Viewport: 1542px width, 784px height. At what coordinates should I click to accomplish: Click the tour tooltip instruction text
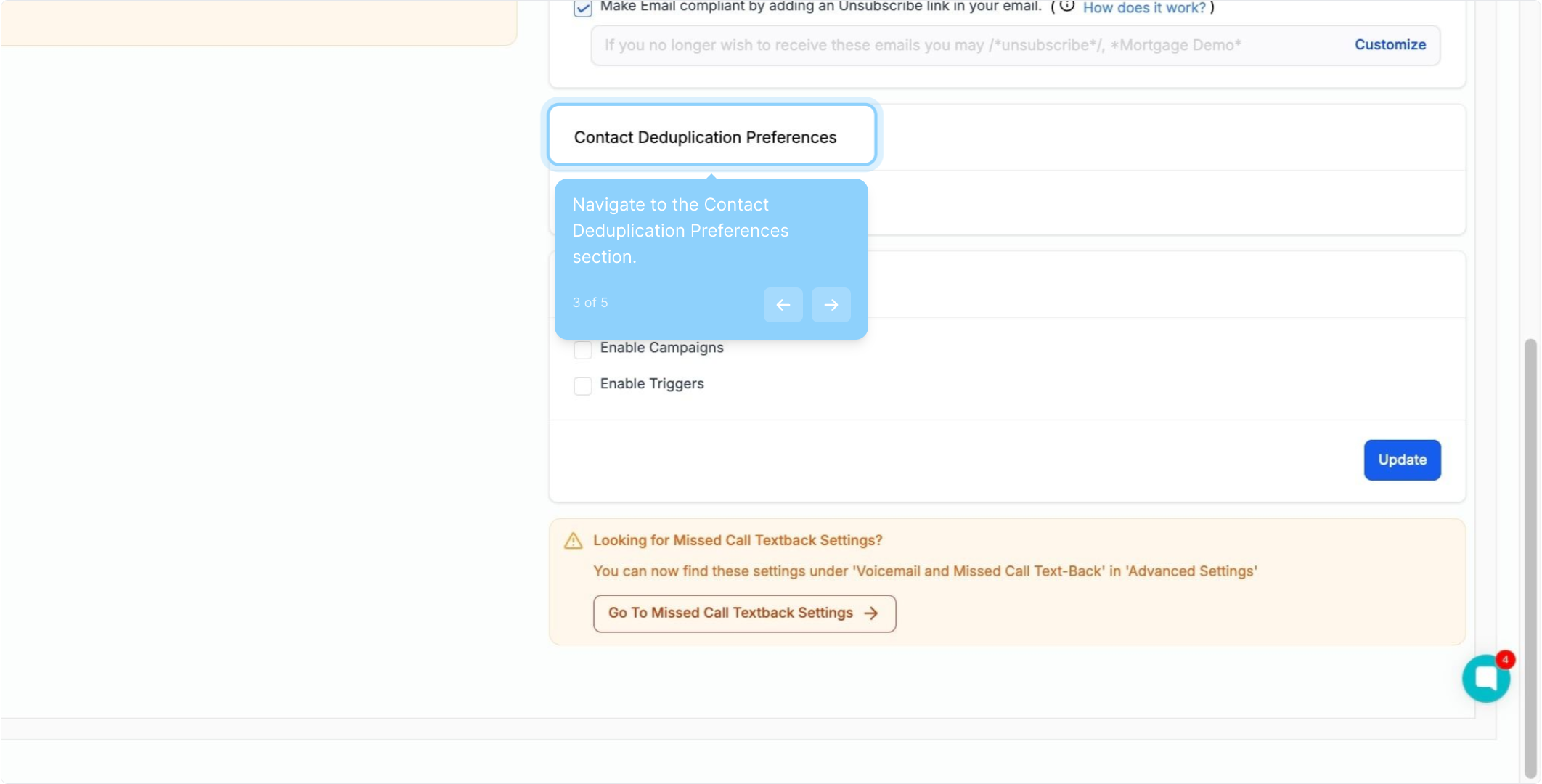(x=680, y=231)
